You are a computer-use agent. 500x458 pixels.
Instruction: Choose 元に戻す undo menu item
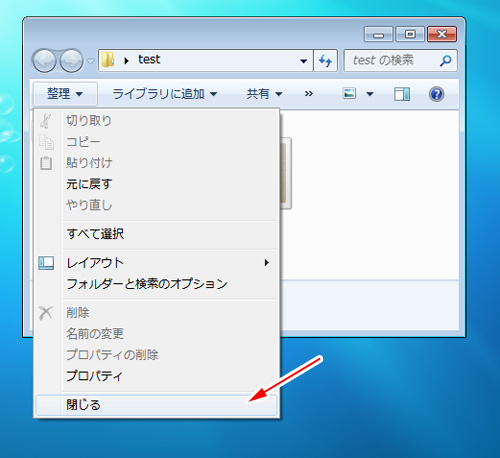pyautogui.click(x=157, y=184)
